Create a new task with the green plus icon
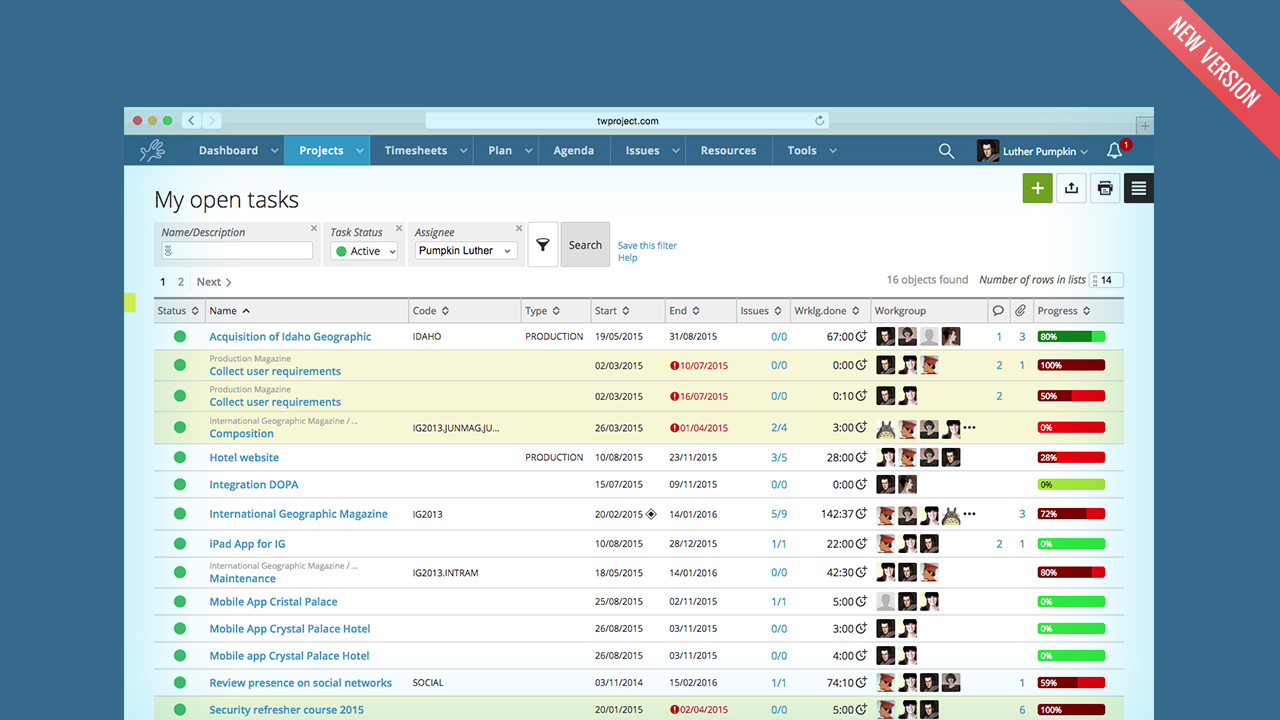The width and height of the screenshot is (1280, 720). [1037, 188]
